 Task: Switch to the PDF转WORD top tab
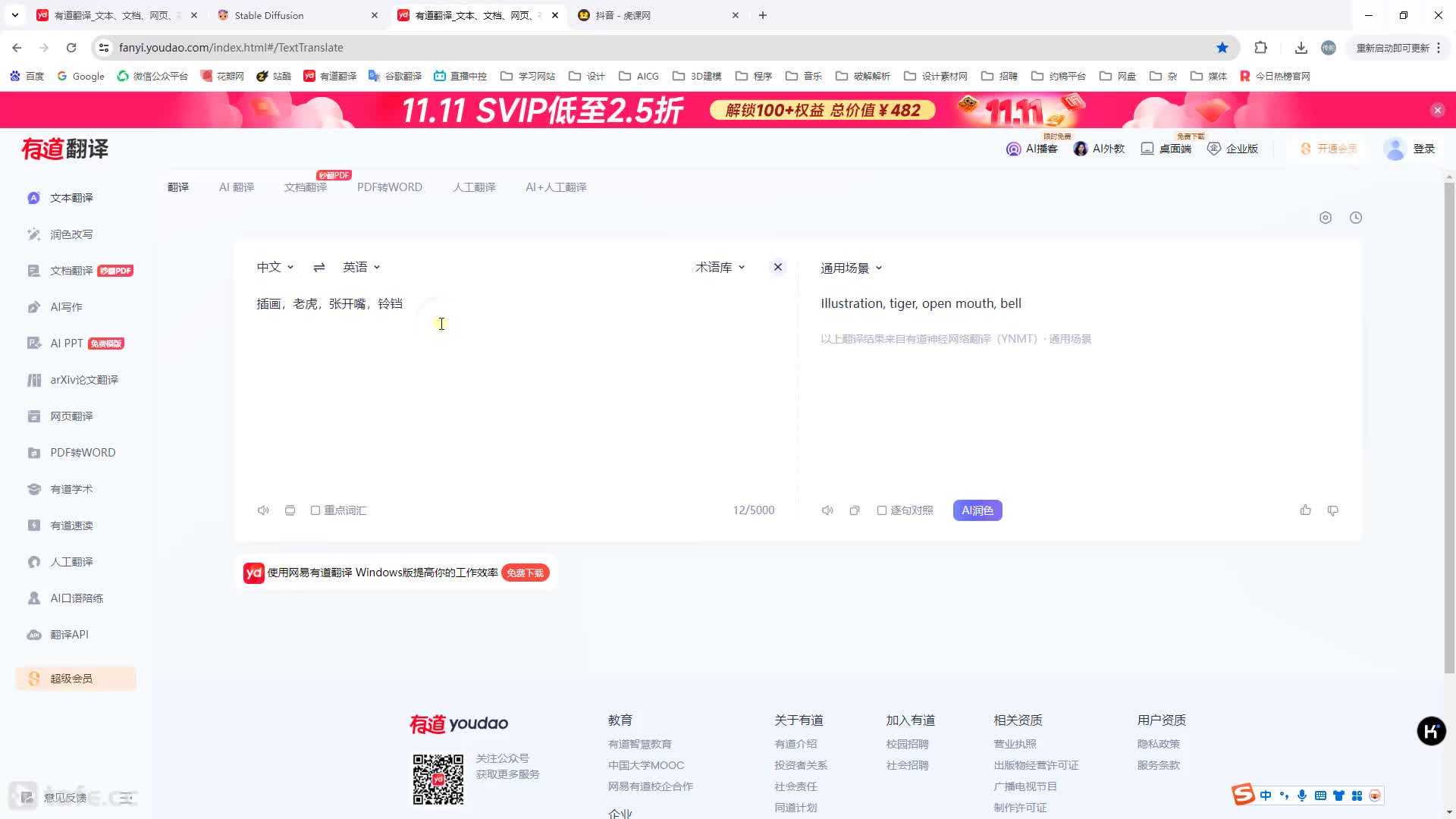point(390,187)
